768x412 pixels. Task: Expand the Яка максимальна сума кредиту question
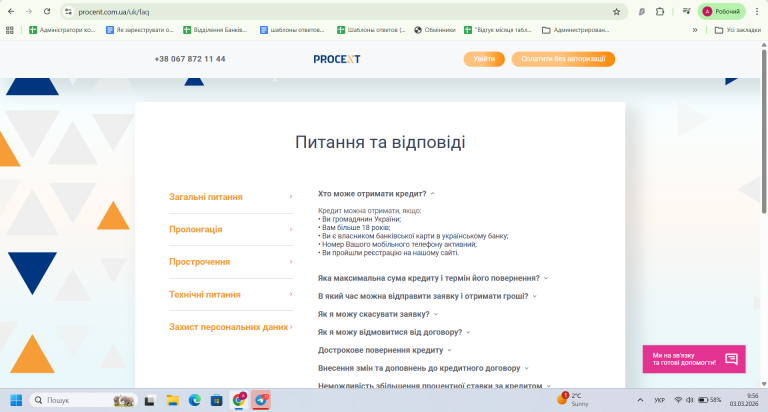coord(432,278)
